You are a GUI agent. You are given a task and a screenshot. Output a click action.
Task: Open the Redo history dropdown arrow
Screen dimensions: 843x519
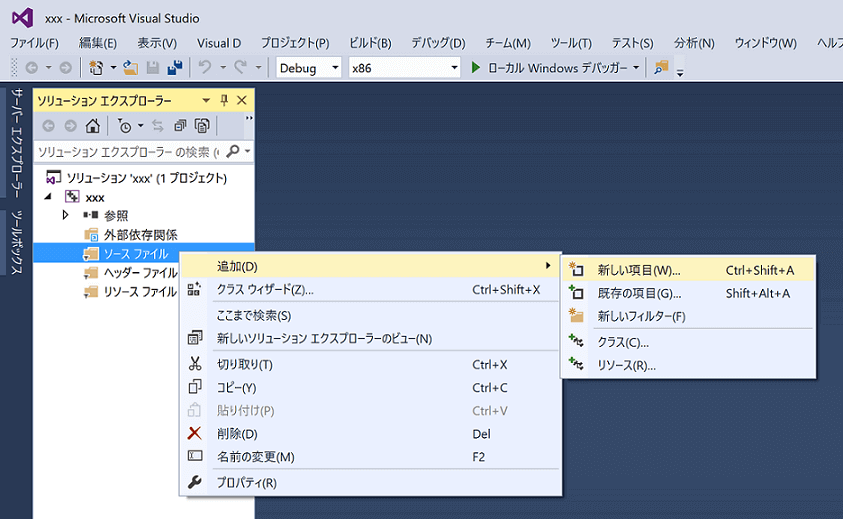(258, 68)
